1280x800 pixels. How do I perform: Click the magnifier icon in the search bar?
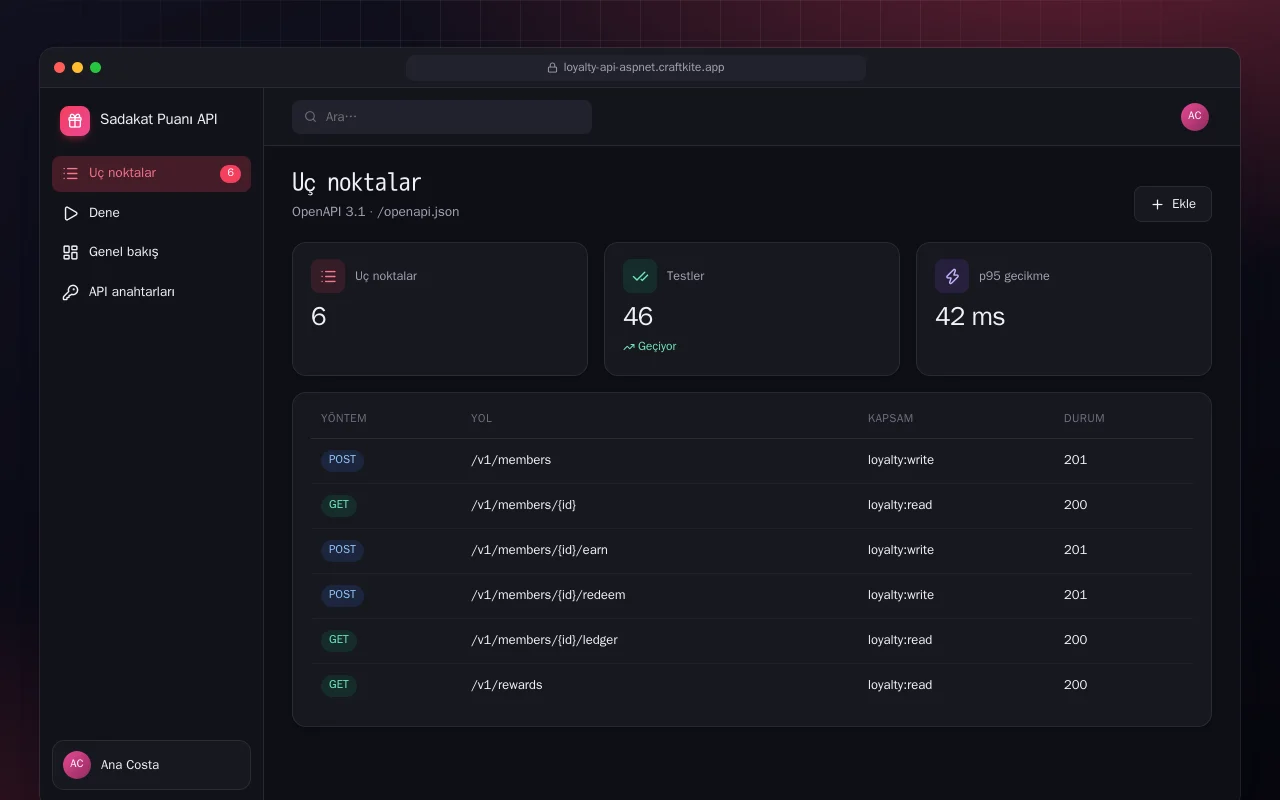click(x=311, y=117)
